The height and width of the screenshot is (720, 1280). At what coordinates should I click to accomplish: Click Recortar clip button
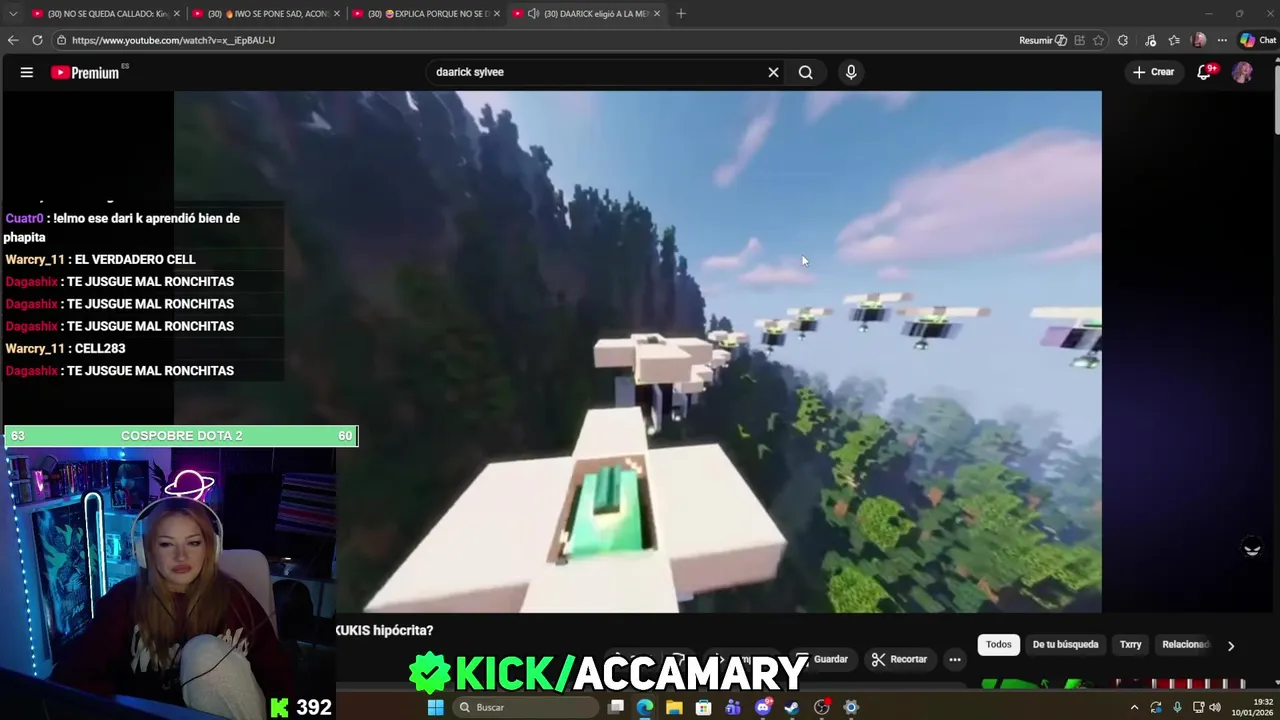click(x=899, y=659)
